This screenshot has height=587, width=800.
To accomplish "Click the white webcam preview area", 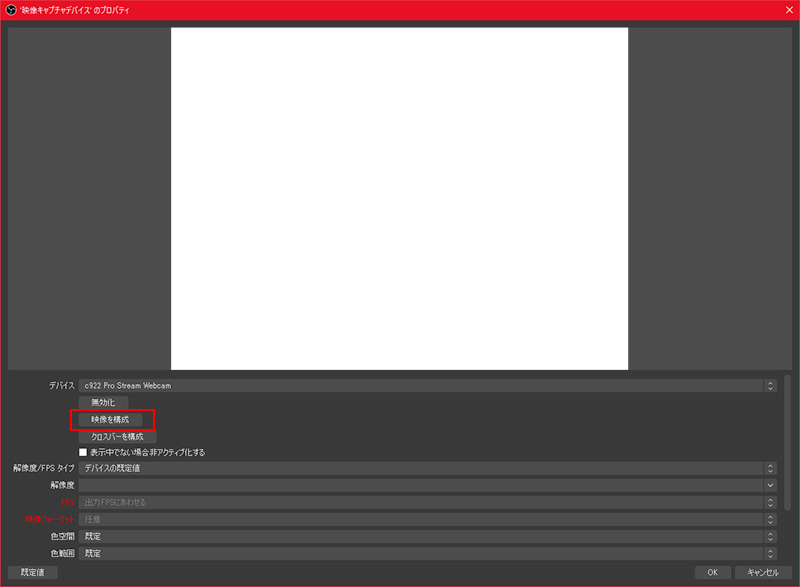I will 399,198.
